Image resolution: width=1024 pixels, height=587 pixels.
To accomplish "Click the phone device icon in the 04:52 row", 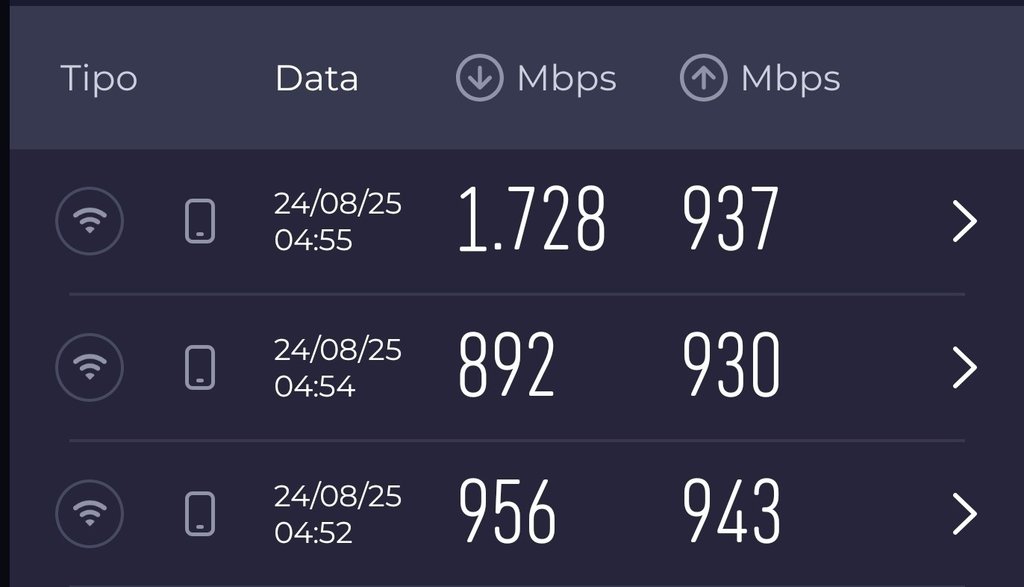I will pyautogui.click(x=200, y=513).
